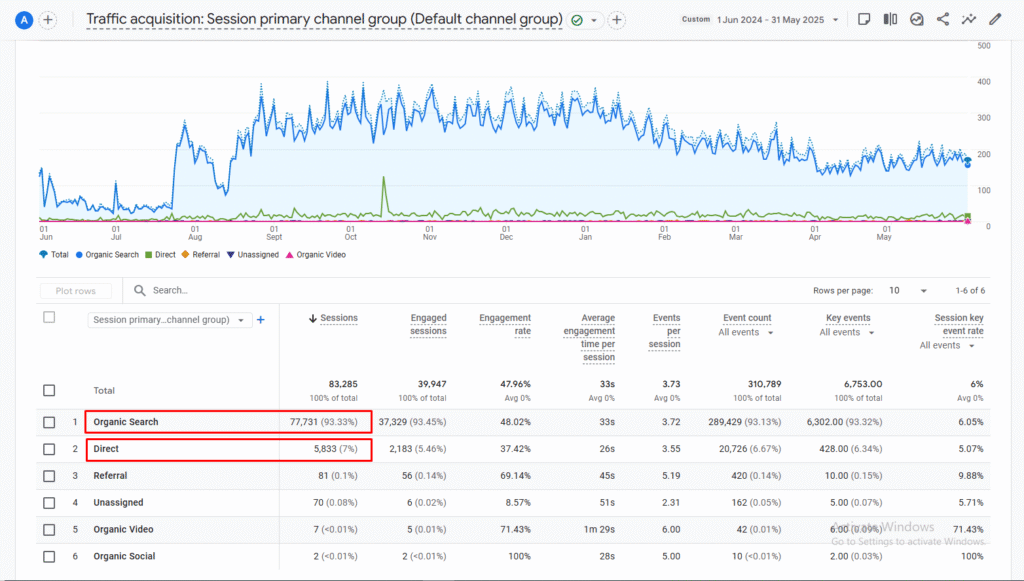
Task: Add a secondary dimension with the blue plus
Action: pyautogui.click(x=261, y=320)
